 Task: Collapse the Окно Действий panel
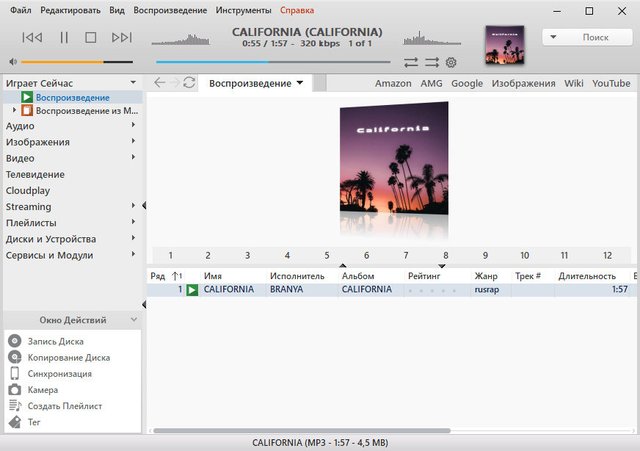pyautogui.click(x=133, y=320)
